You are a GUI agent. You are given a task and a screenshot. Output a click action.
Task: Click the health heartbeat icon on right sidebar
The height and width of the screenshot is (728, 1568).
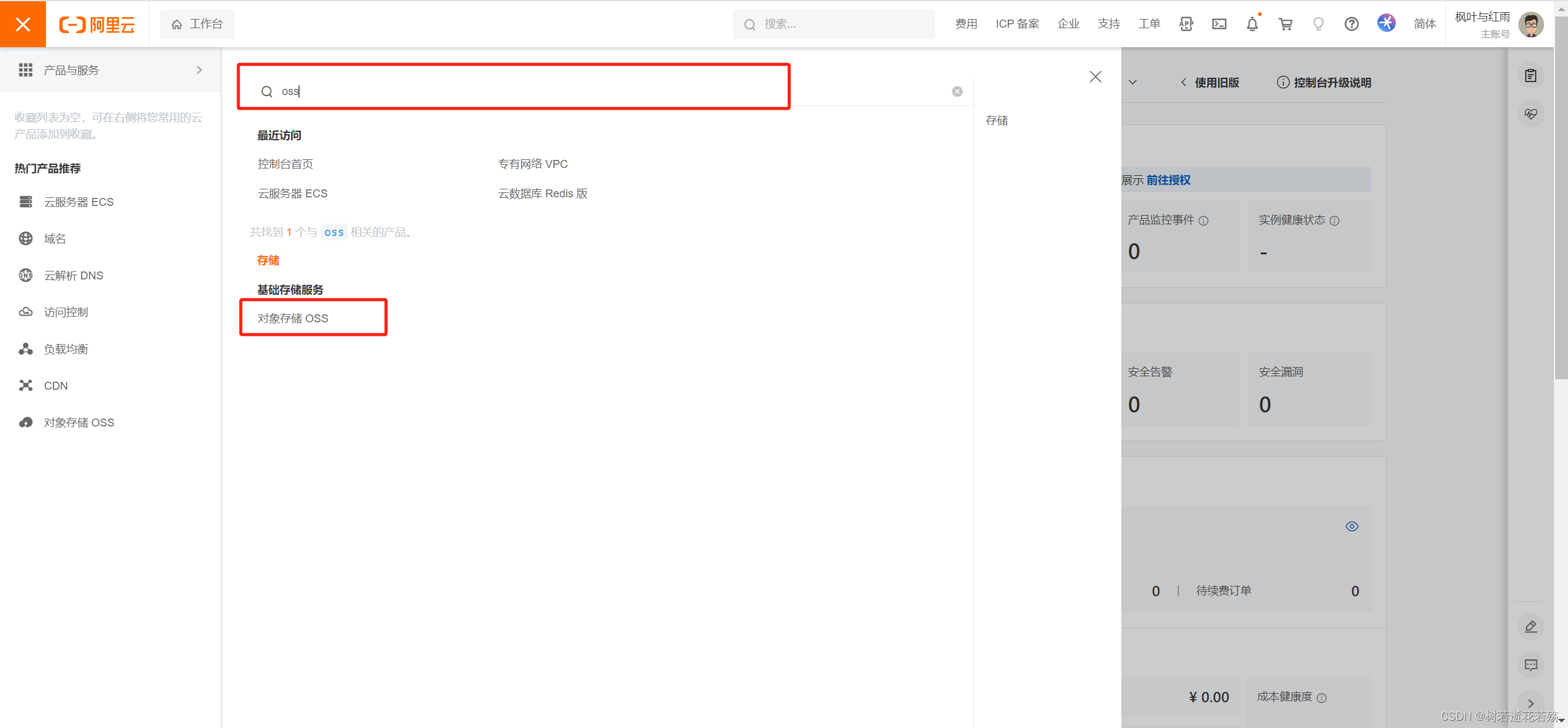(1531, 114)
